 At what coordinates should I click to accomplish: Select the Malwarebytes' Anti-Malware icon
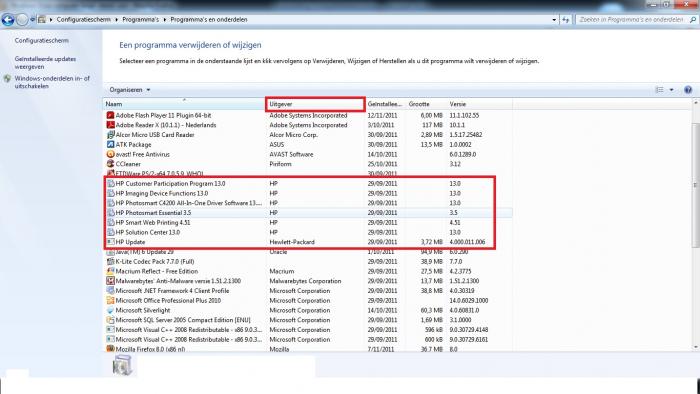(x=110, y=281)
